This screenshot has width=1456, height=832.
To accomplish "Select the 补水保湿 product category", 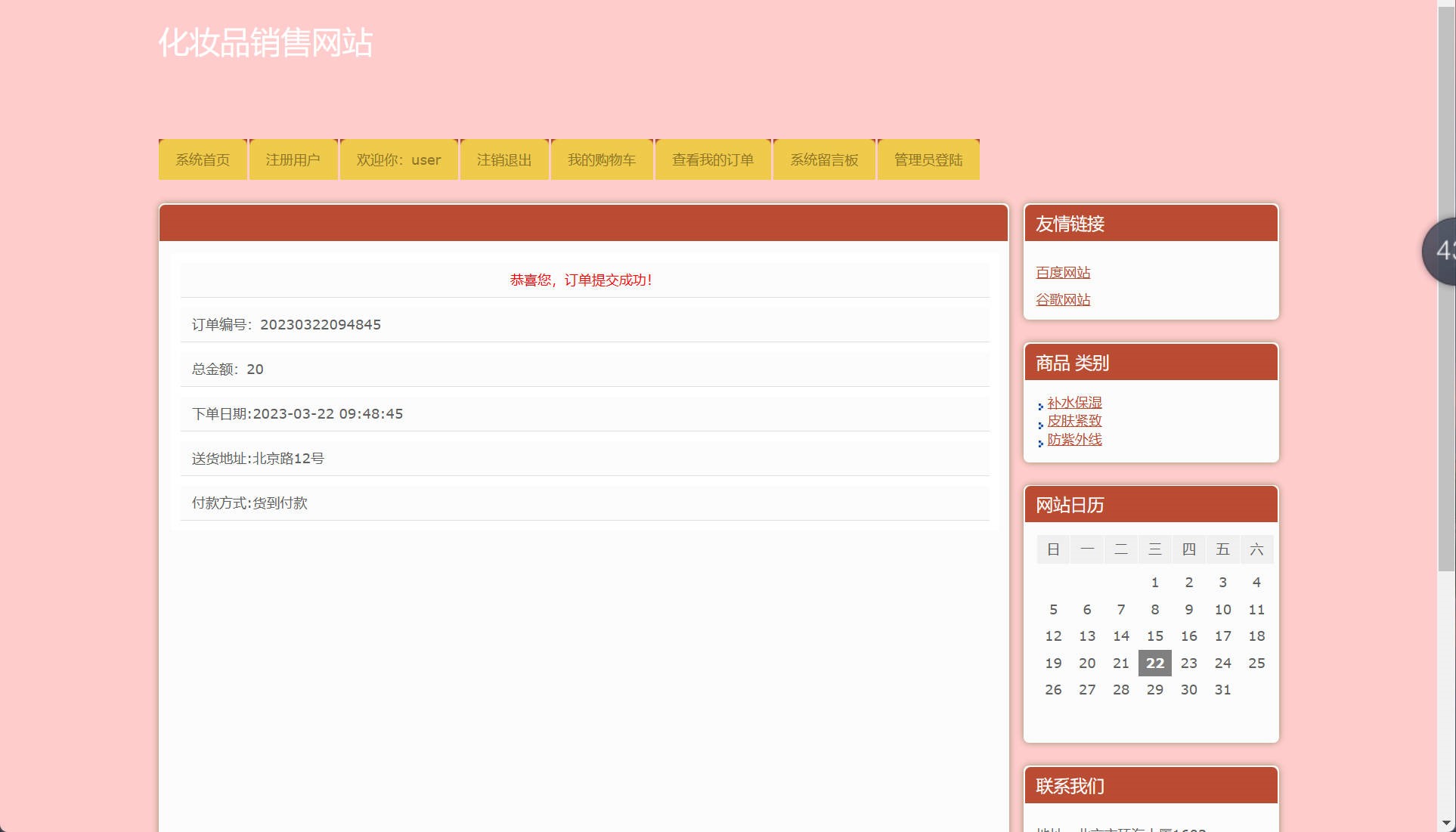I will click(1073, 403).
